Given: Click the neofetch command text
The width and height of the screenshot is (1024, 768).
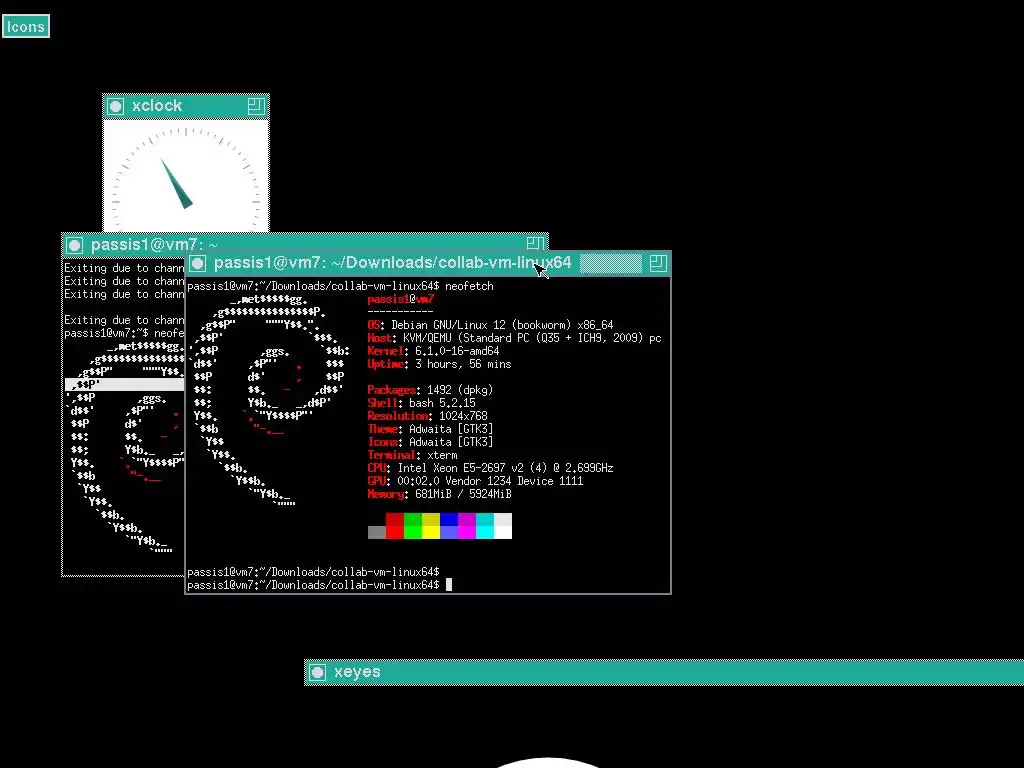Looking at the screenshot, I should pyautogui.click(x=469, y=286).
